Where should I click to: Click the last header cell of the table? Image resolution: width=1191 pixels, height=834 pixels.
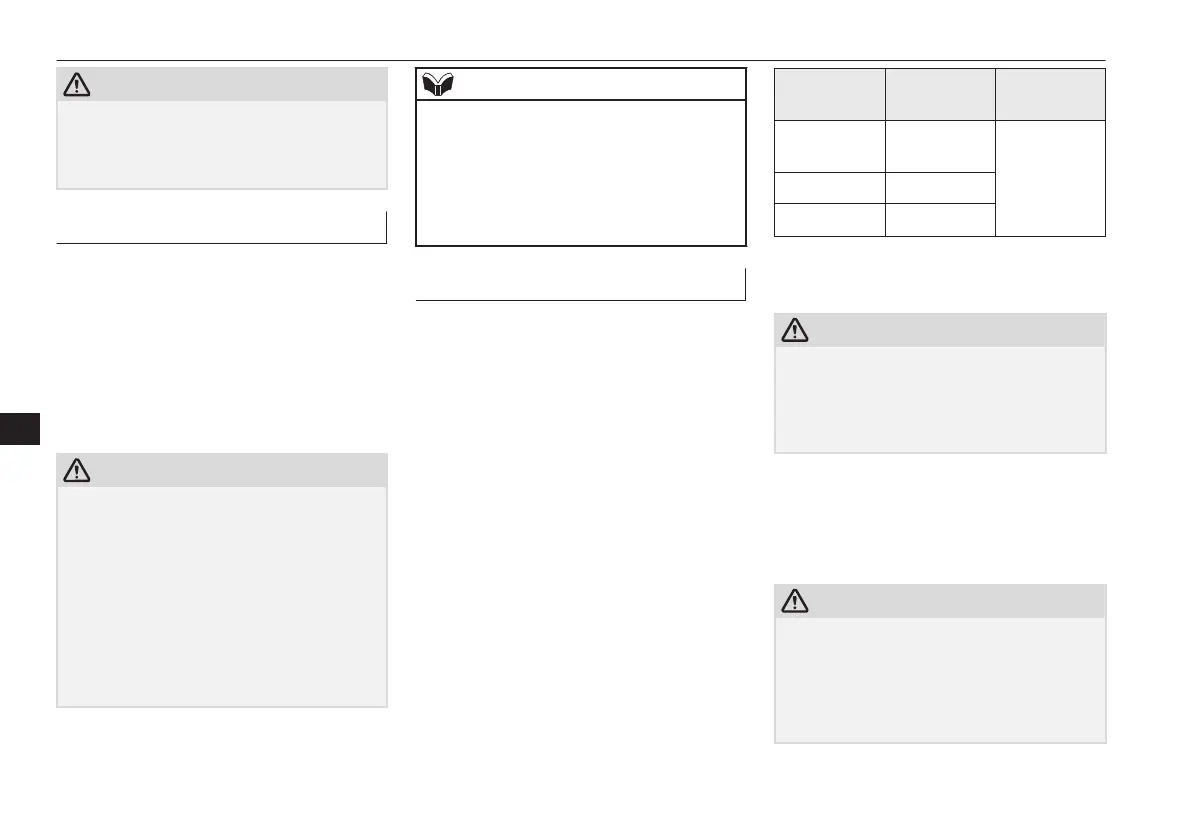tap(1050, 94)
